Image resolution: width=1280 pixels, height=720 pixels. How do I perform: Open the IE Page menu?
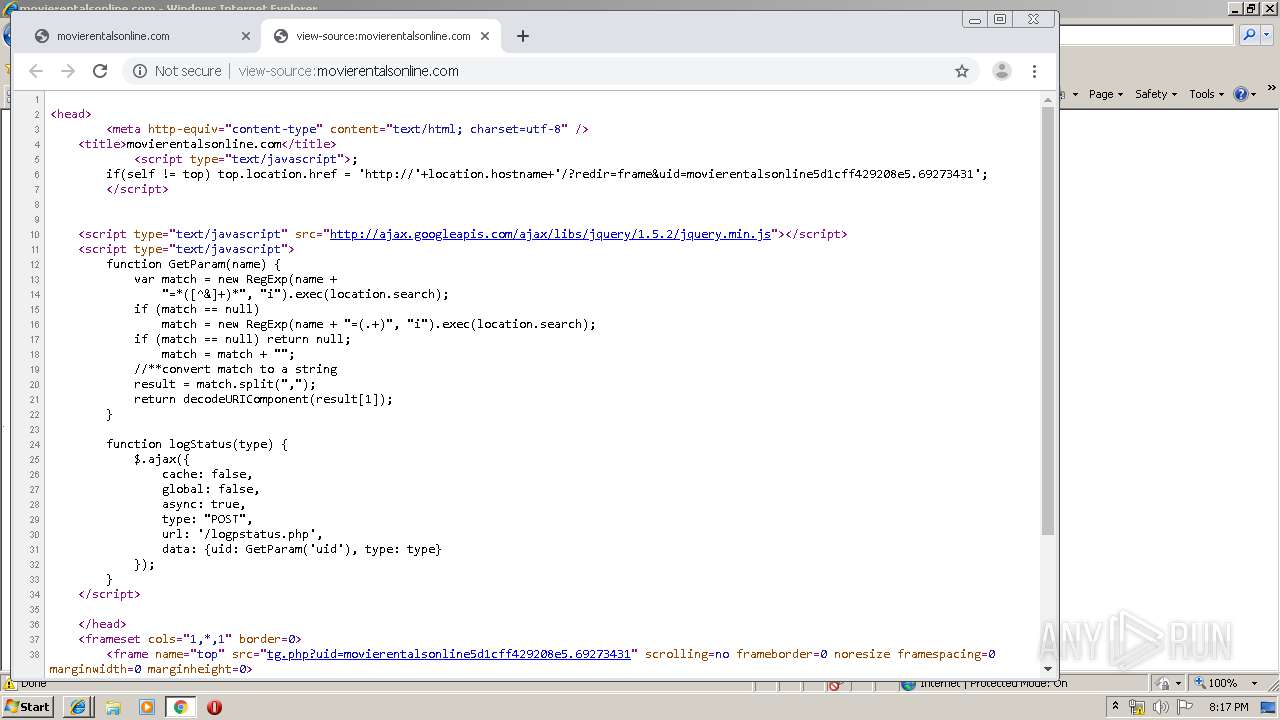(x=1105, y=94)
